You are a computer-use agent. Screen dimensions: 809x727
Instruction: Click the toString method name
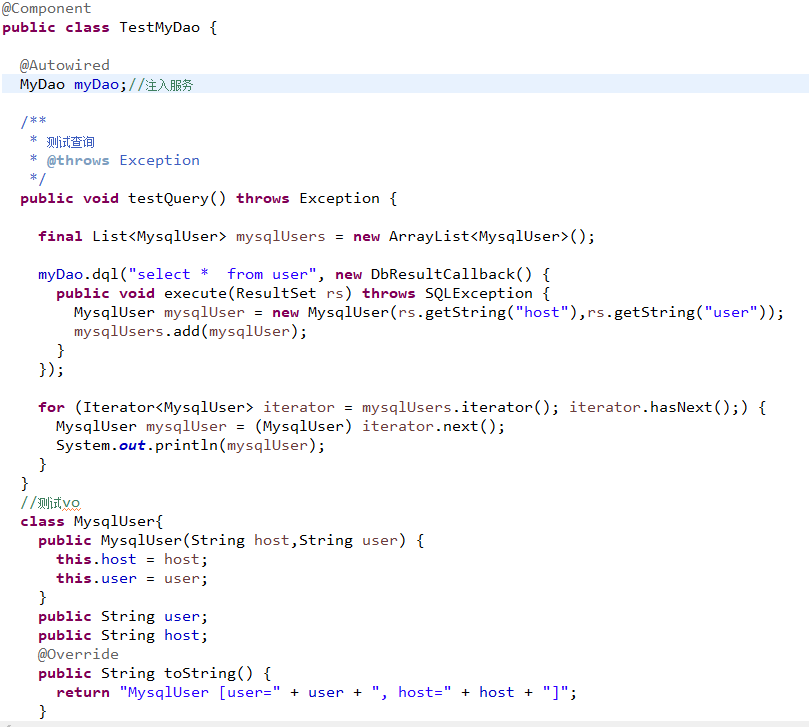200,673
